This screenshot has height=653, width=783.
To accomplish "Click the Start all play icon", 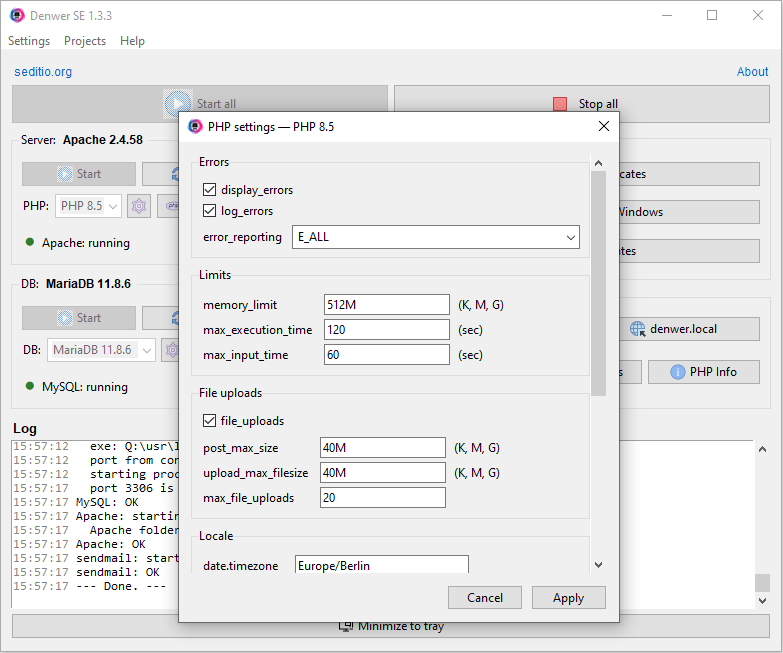I will click(x=177, y=103).
